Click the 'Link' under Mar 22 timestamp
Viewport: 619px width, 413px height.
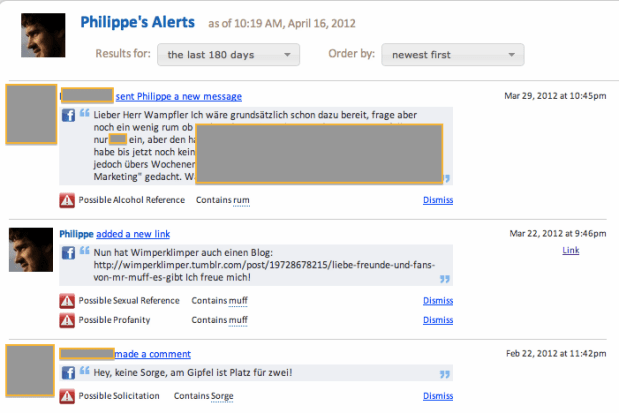pos(571,250)
